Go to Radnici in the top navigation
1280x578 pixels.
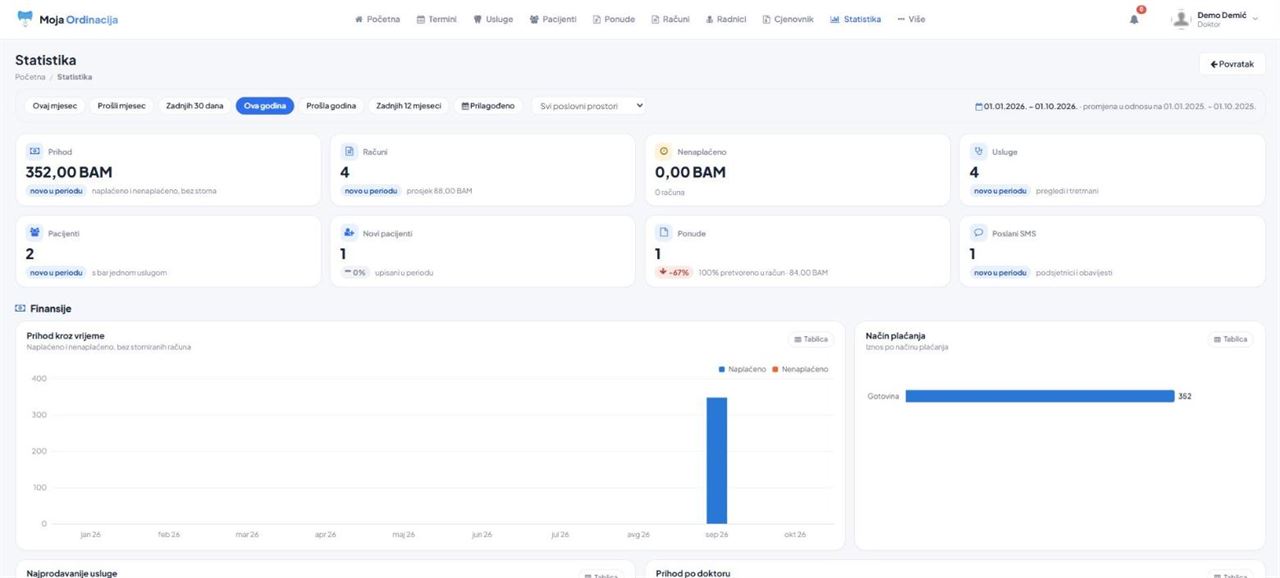click(726, 19)
